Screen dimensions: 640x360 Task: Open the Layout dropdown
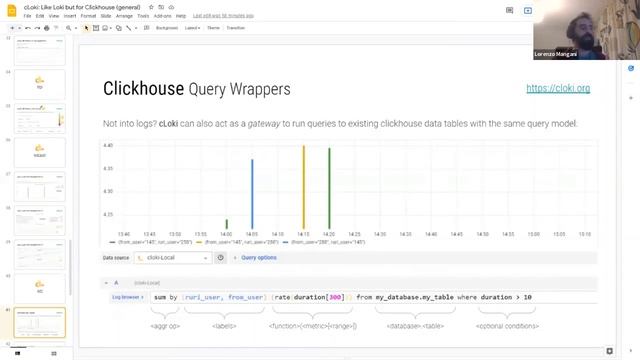[192, 28]
